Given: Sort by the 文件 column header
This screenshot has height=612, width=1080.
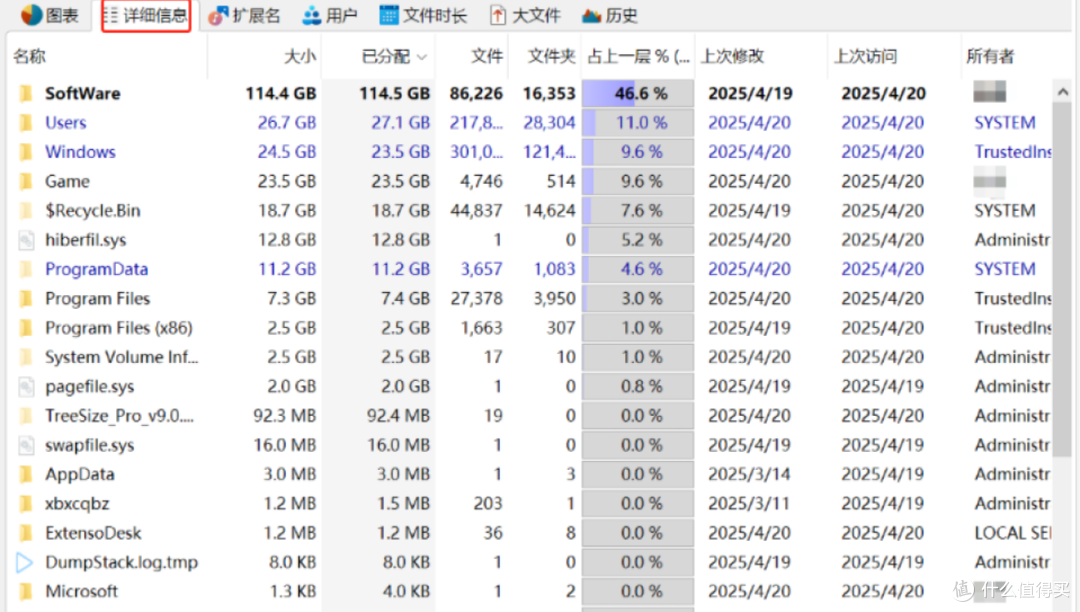Looking at the screenshot, I should [x=487, y=56].
